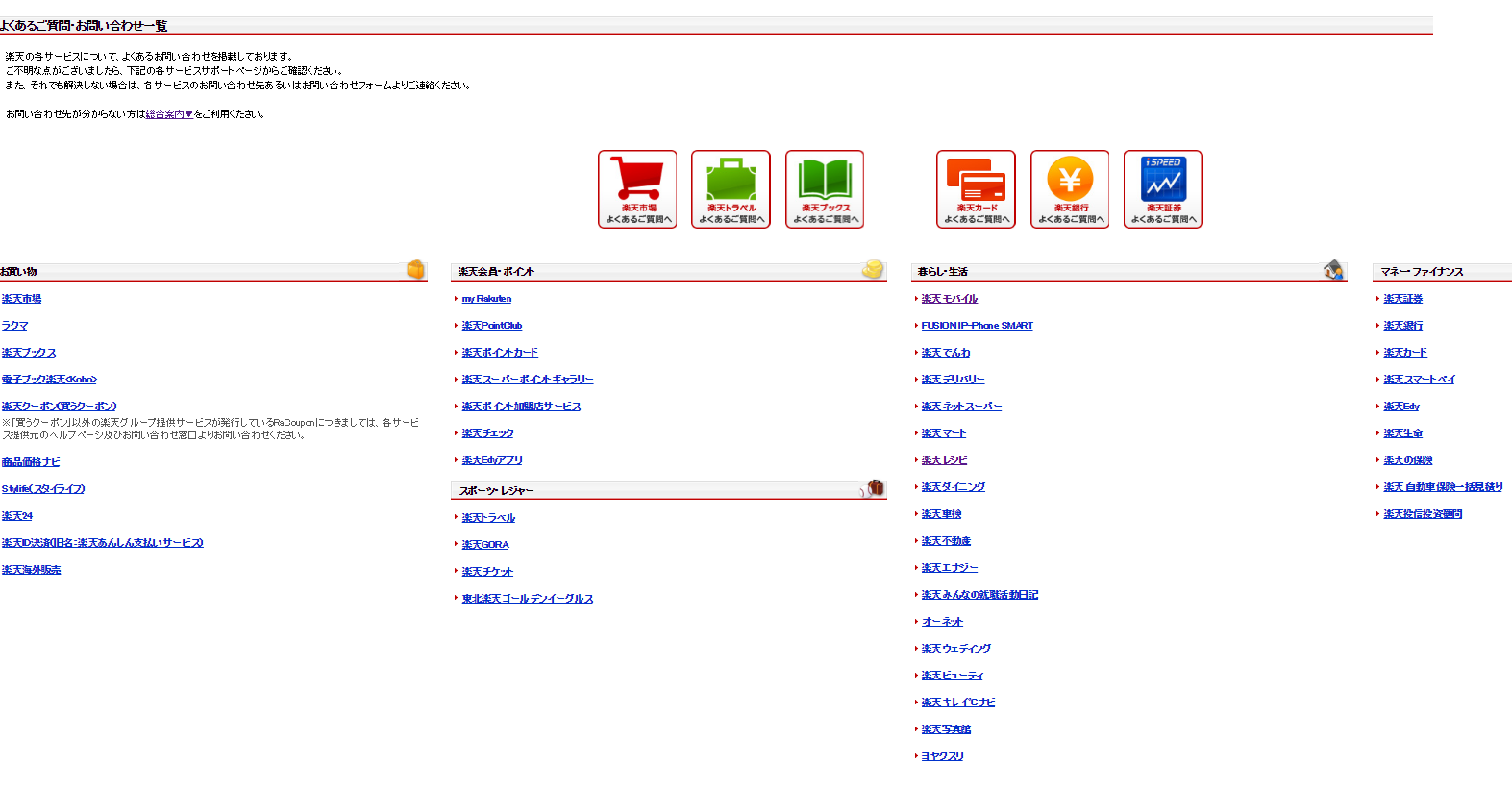Viewport: 1512px width, 789px height.
Task: Open the 楽天銀行 yen coin FAQ icon
Action: coord(1070,189)
